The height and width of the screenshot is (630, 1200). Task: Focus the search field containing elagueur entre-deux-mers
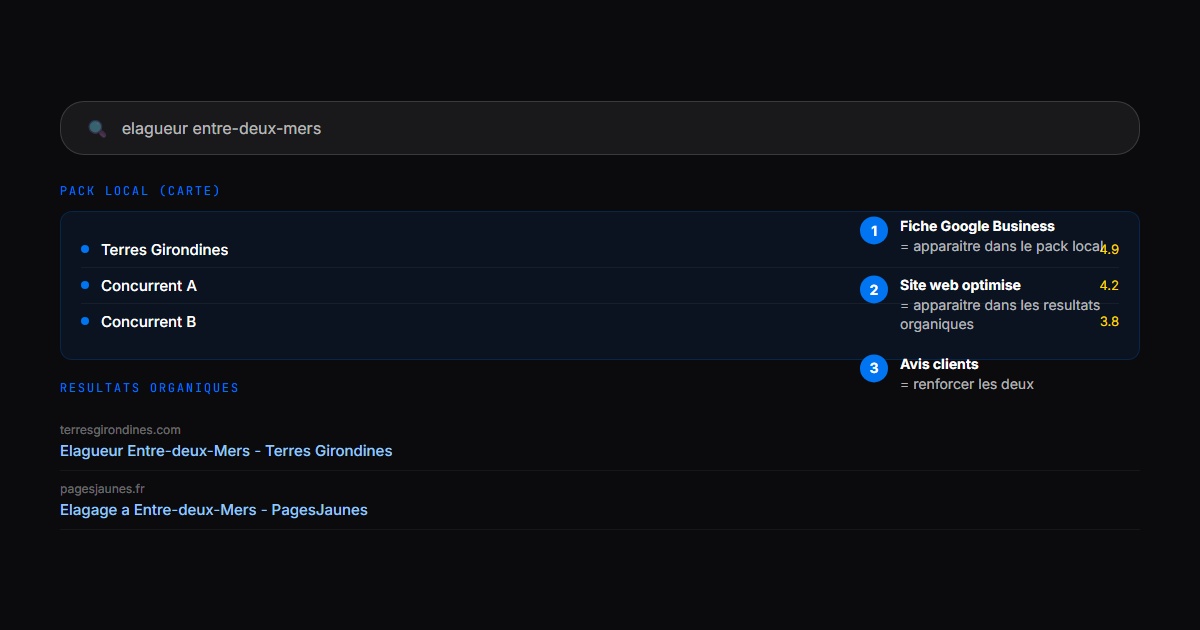coord(600,128)
